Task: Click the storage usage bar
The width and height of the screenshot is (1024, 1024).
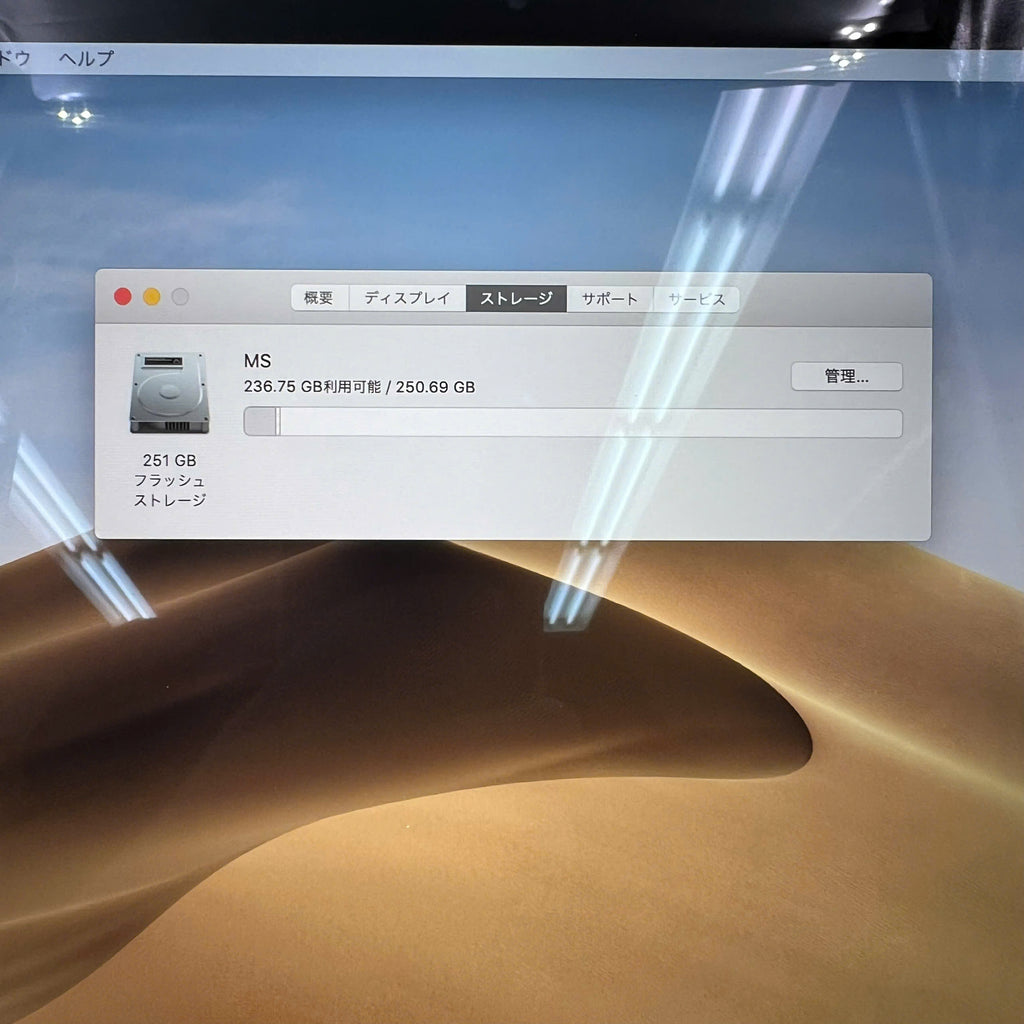Action: click(x=573, y=423)
